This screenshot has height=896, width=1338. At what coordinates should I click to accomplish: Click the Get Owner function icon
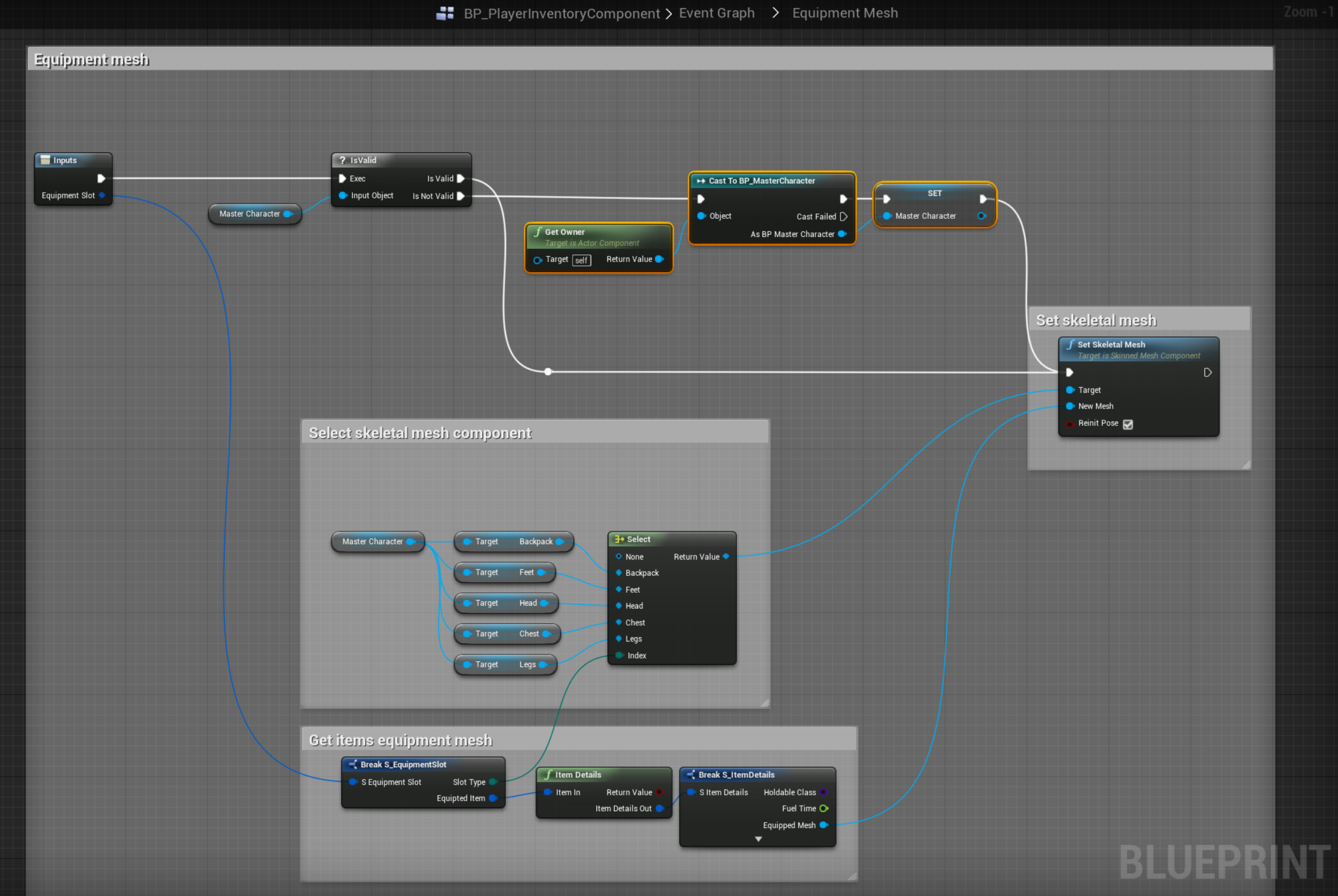[537, 232]
